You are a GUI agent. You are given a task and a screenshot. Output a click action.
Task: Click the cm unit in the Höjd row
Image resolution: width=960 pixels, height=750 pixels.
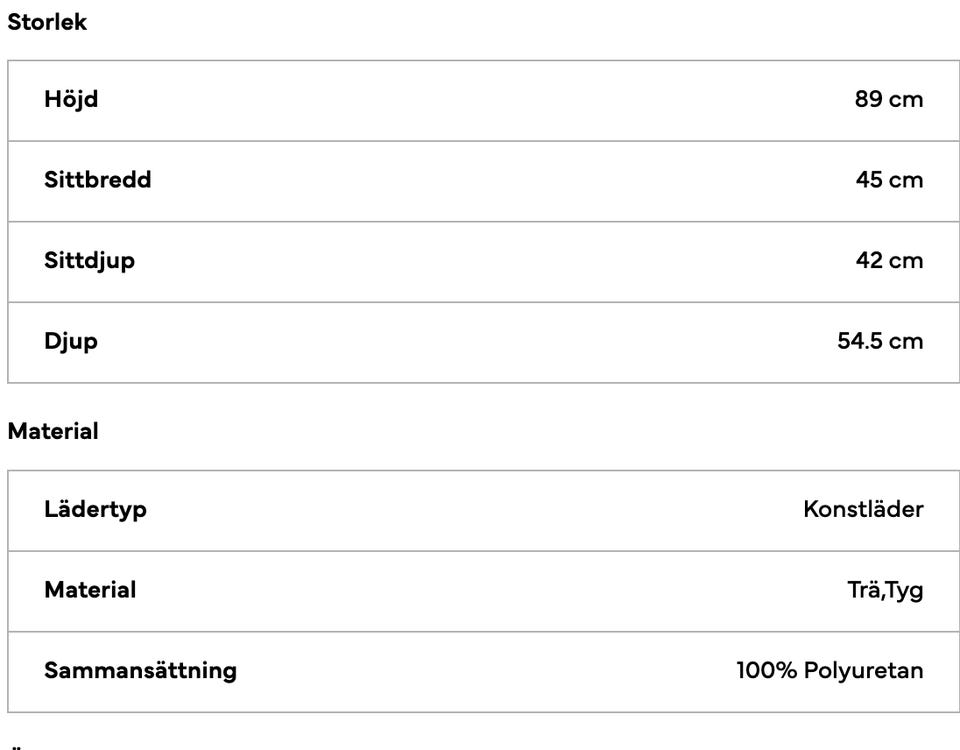pos(905,100)
